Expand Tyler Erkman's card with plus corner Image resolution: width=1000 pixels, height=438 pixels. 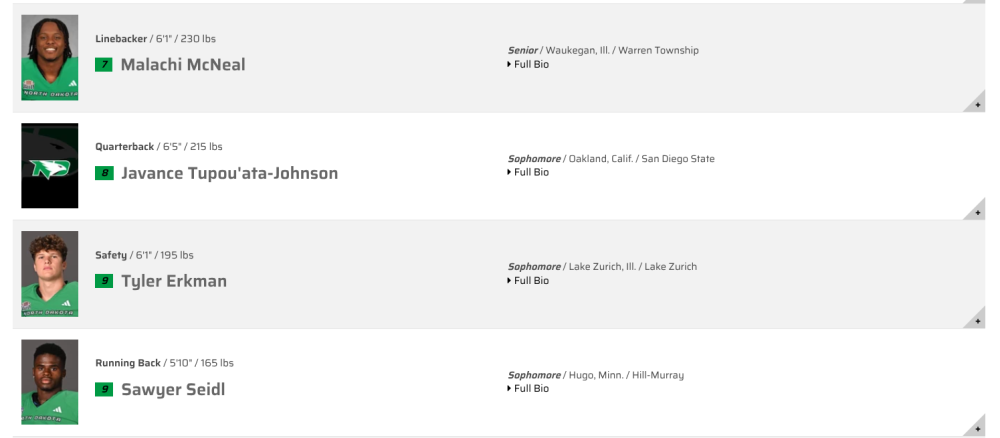[976, 319]
